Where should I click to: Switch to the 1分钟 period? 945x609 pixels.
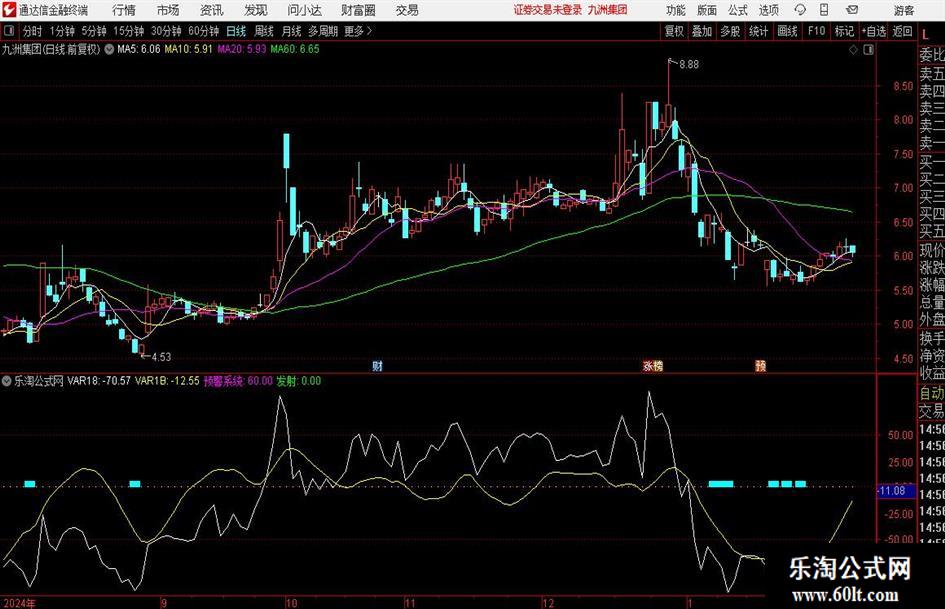(62, 31)
